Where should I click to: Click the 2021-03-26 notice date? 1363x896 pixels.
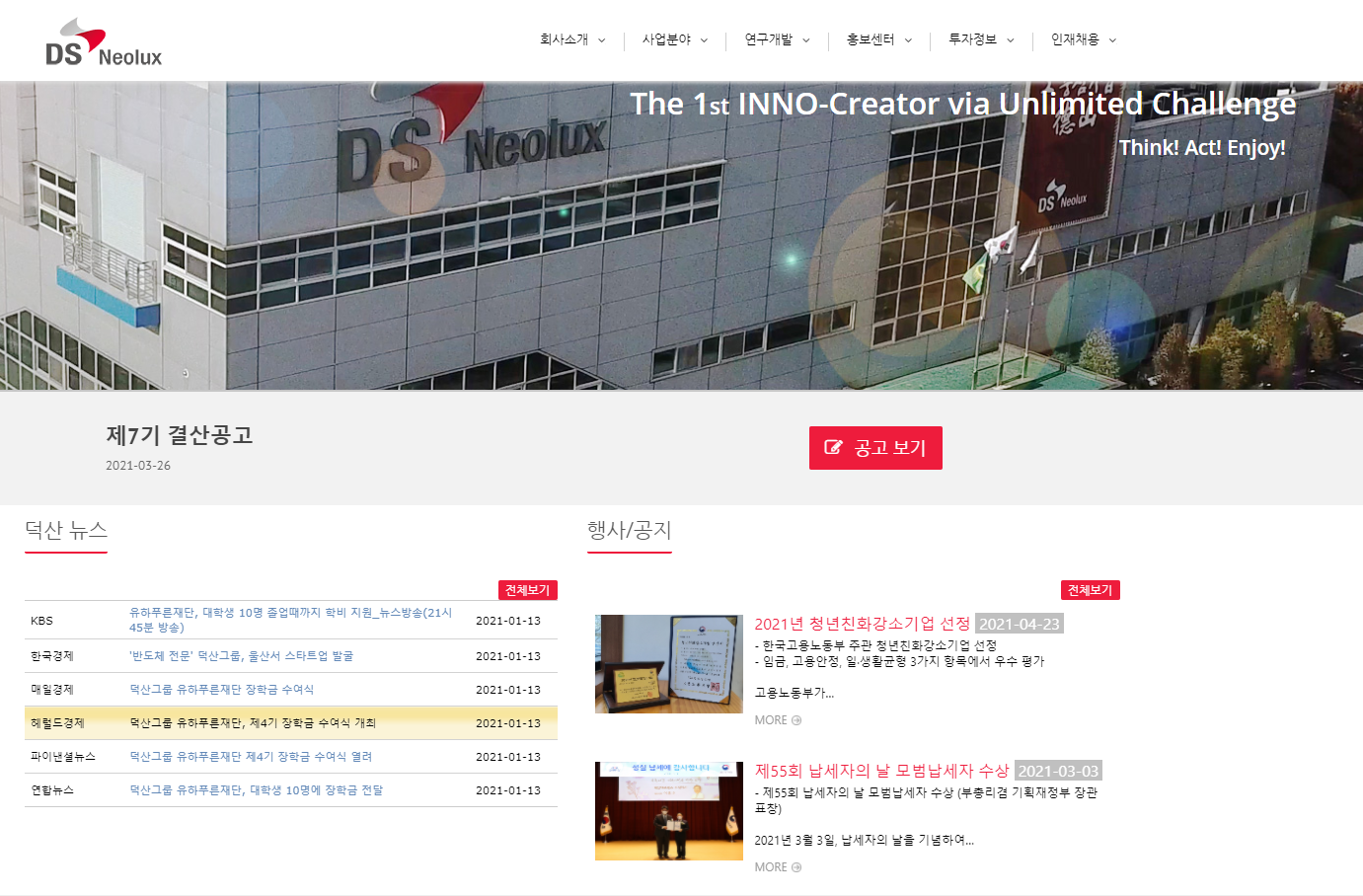click(x=138, y=466)
